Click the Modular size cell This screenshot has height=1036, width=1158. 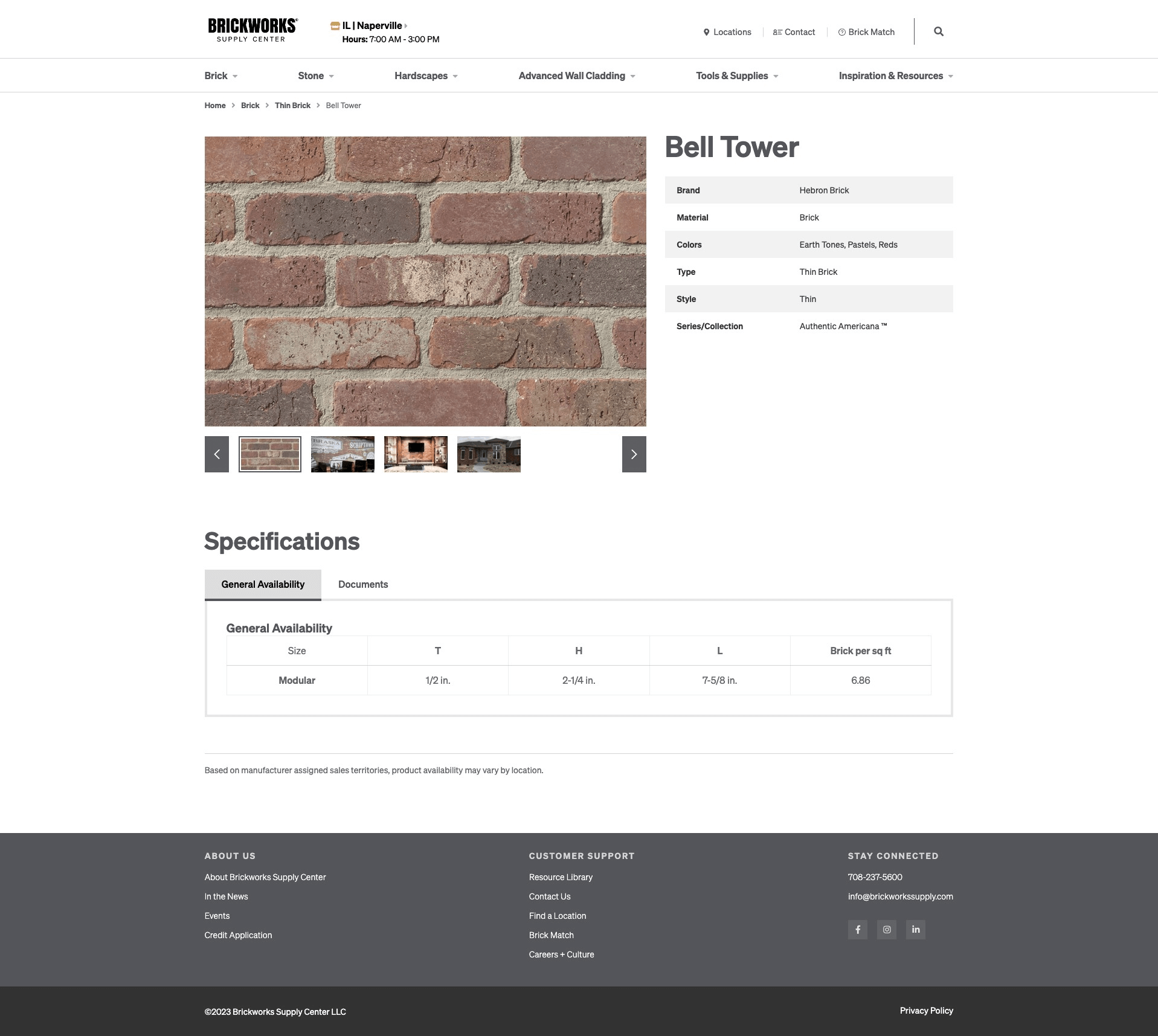point(297,680)
